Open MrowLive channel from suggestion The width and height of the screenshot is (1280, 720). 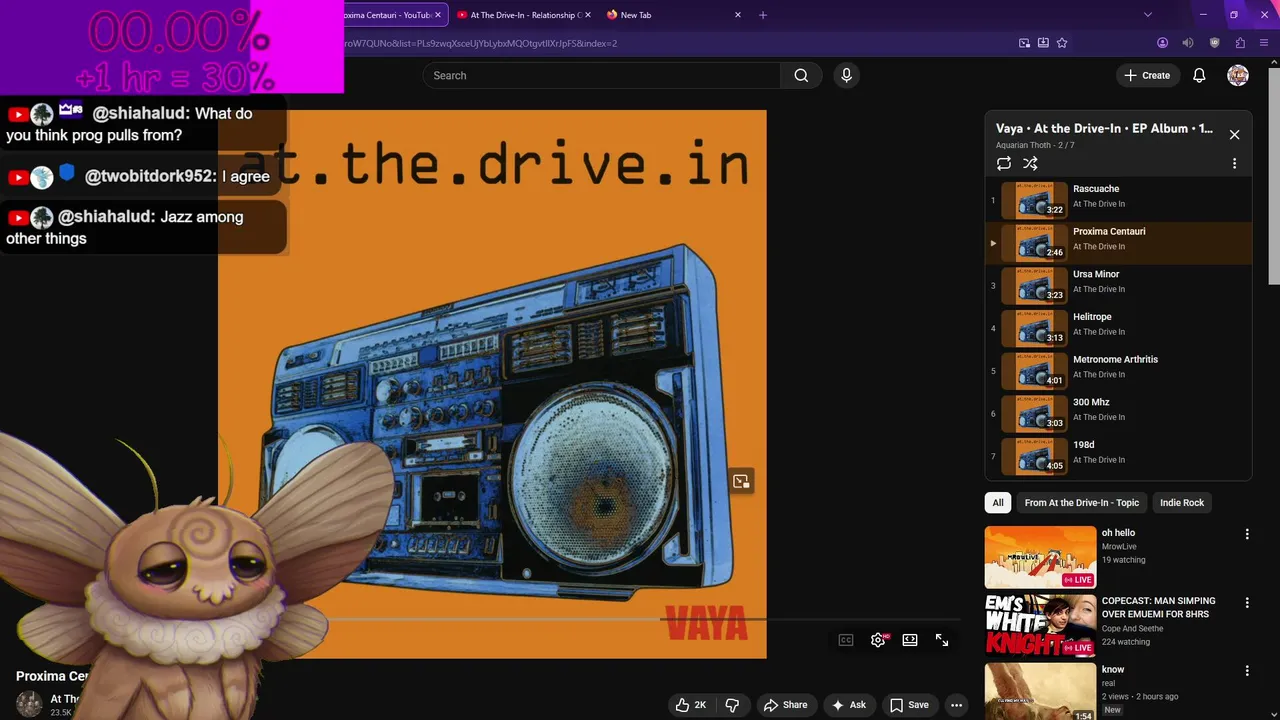[x=1118, y=547]
